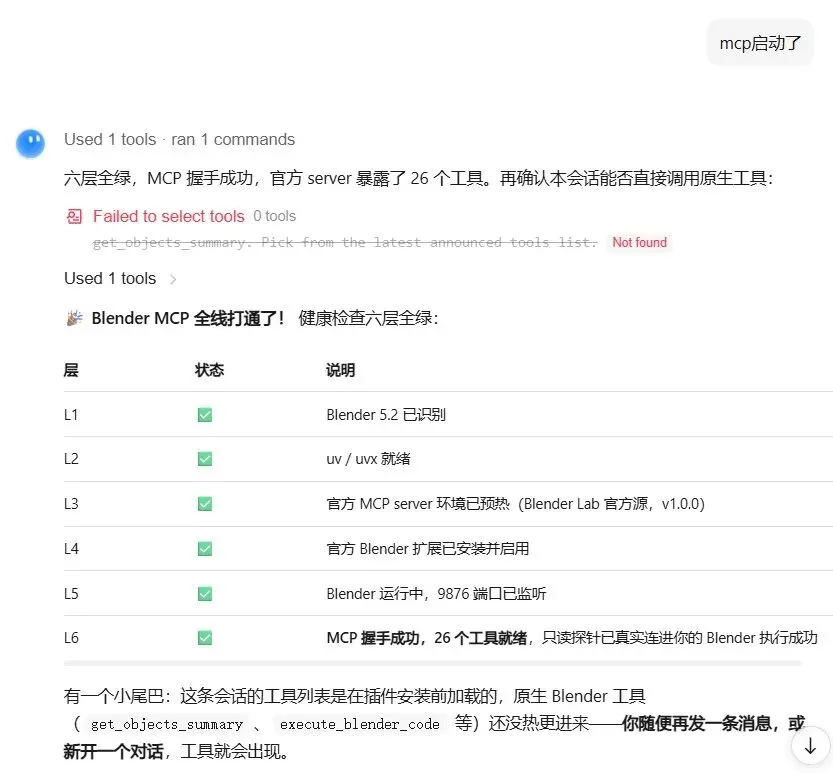Click the 'Not found' red badge

click(x=639, y=242)
